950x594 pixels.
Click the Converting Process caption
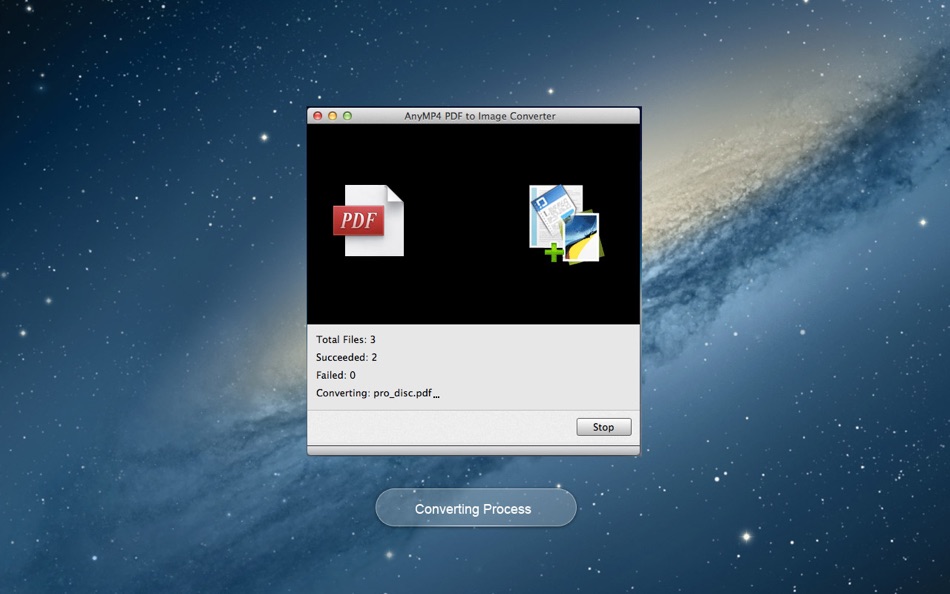point(476,508)
